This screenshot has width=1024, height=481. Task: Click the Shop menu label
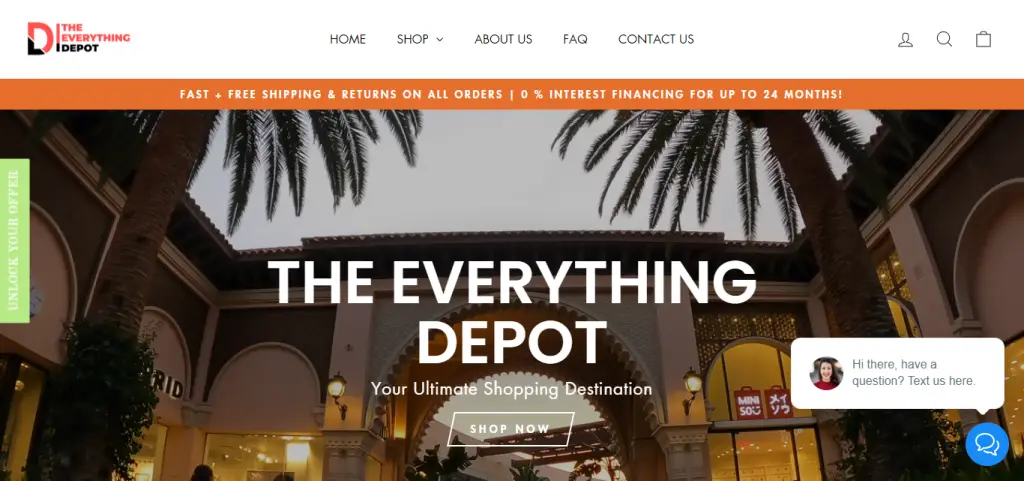click(x=413, y=39)
